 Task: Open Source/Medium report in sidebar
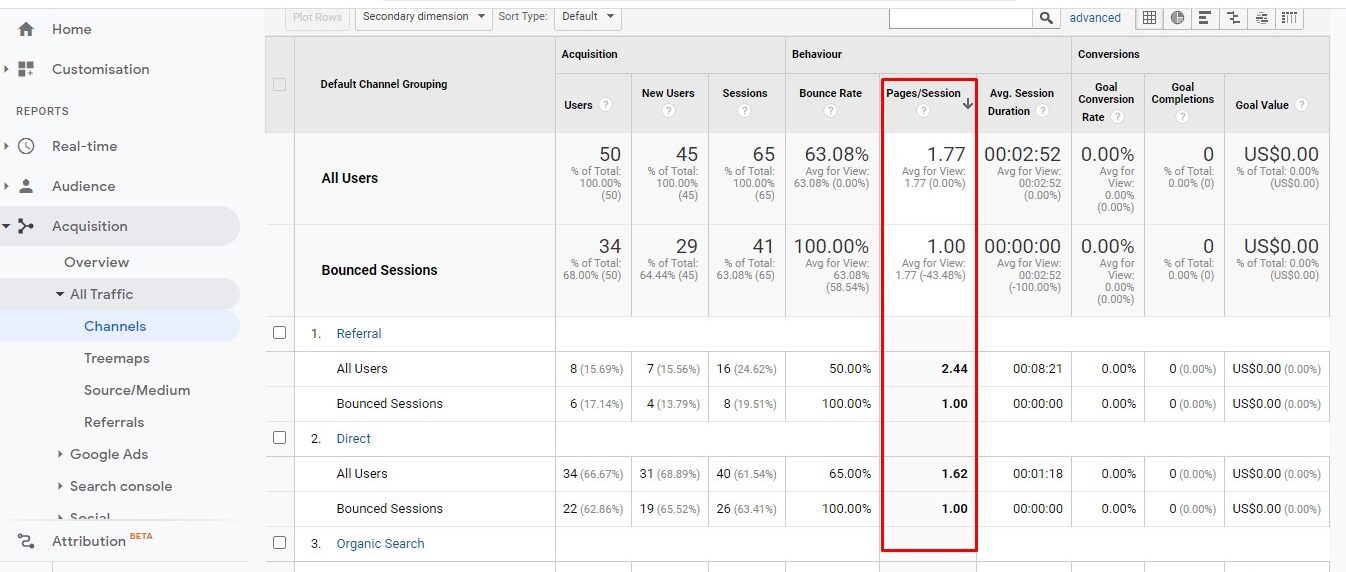tap(137, 390)
